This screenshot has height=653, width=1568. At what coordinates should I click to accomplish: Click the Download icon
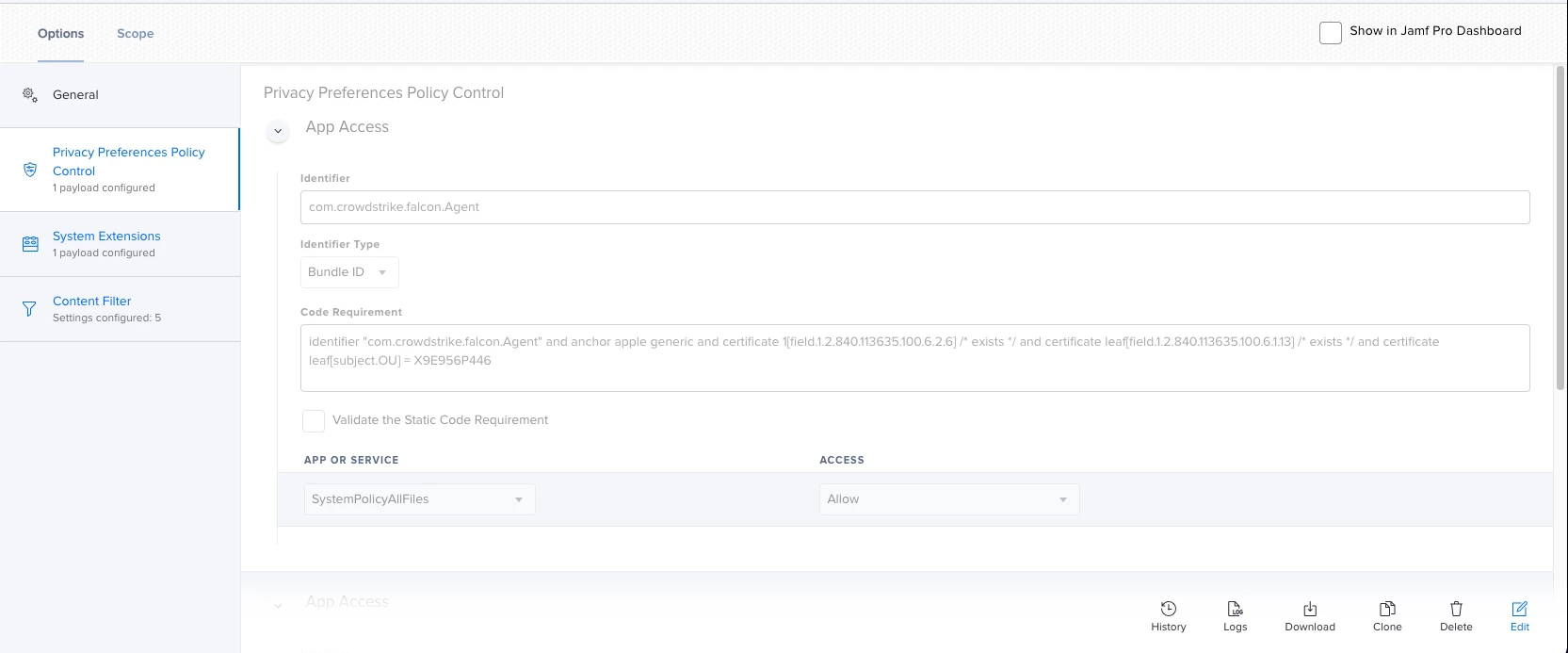point(1310,609)
